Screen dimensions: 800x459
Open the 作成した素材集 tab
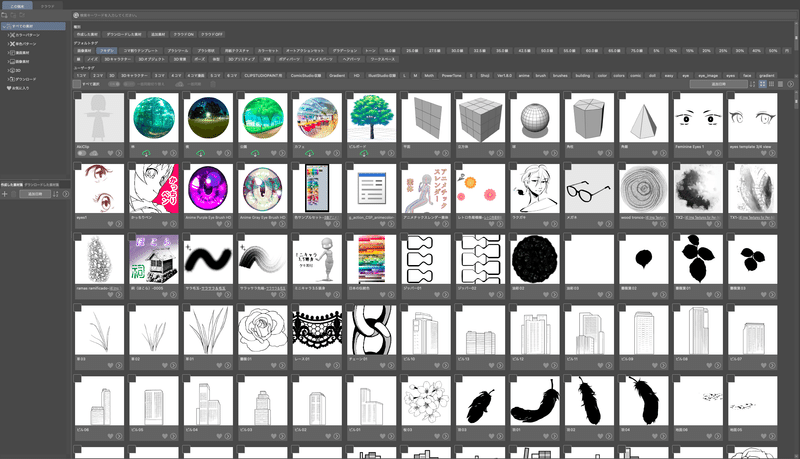click(x=12, y=185)
